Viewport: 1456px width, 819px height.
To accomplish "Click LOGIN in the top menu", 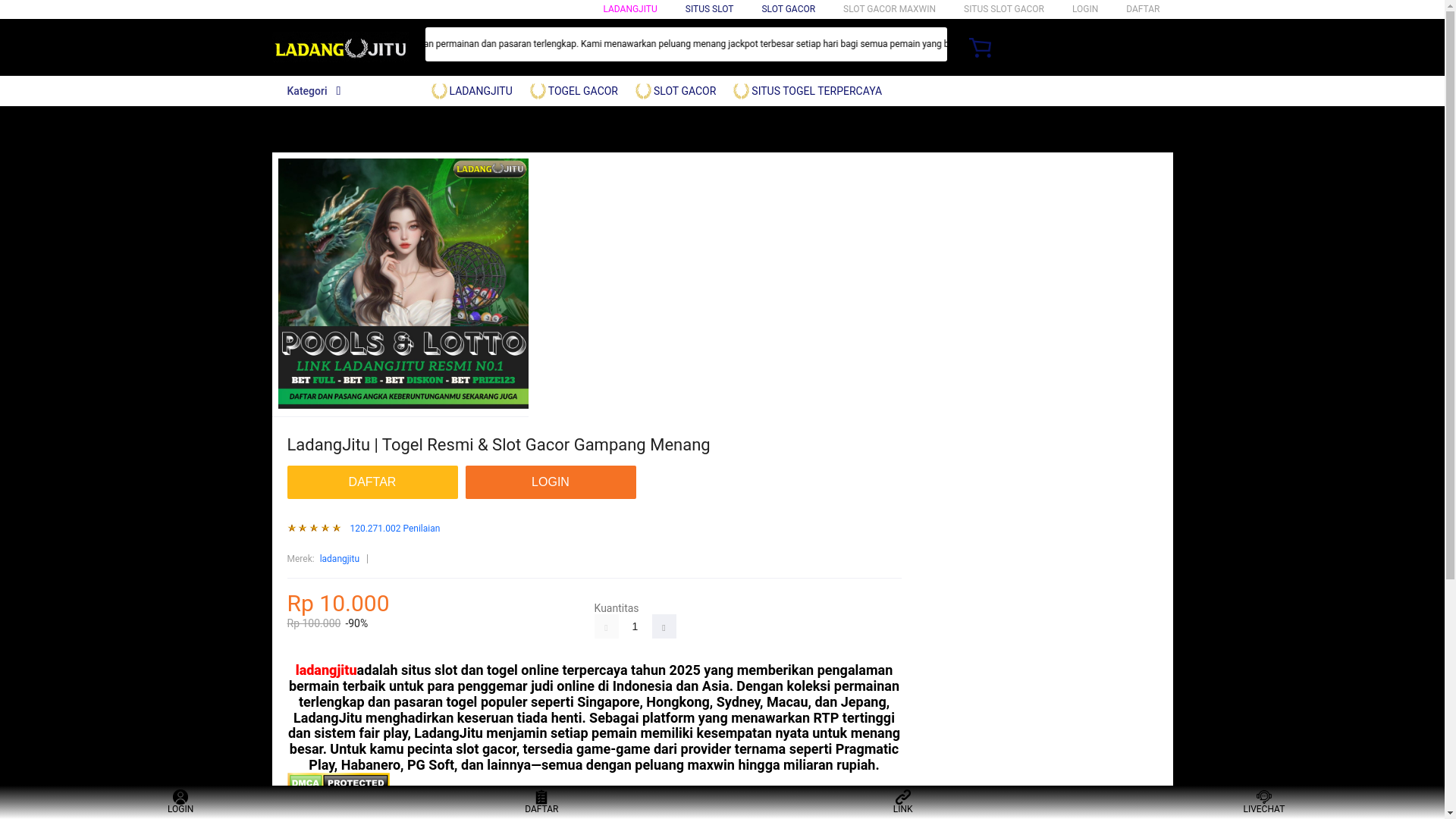I will (1084, 9).
